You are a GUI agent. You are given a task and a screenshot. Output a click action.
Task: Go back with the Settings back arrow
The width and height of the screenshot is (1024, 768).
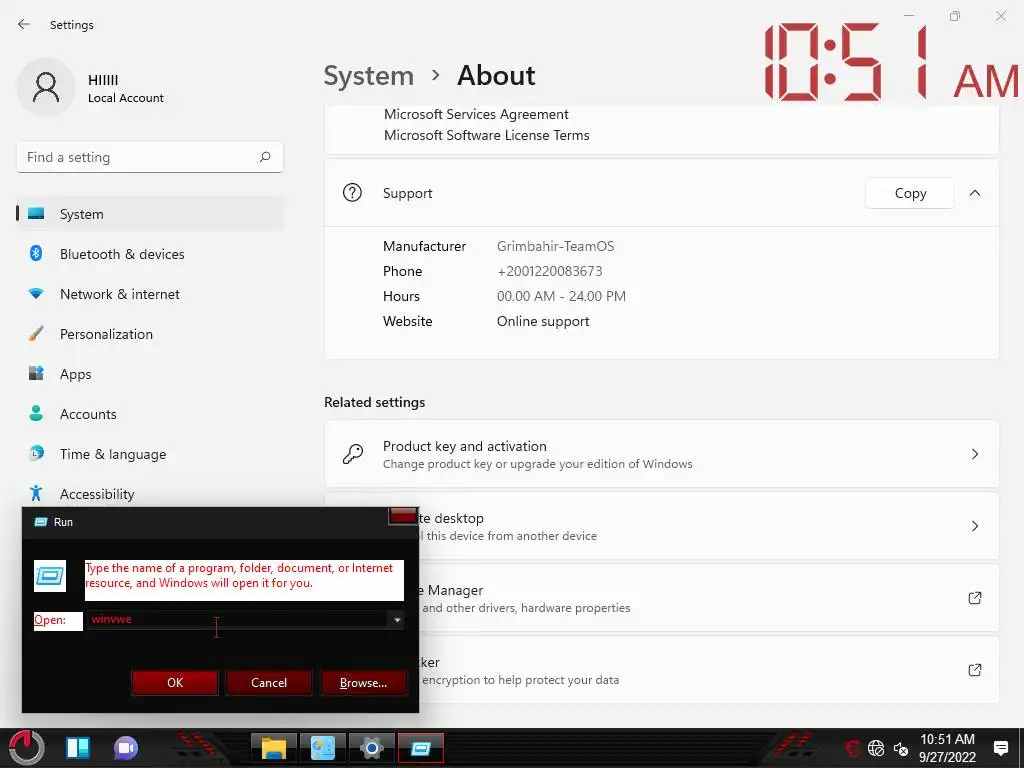pyautogui.click(x=24, y=24)
